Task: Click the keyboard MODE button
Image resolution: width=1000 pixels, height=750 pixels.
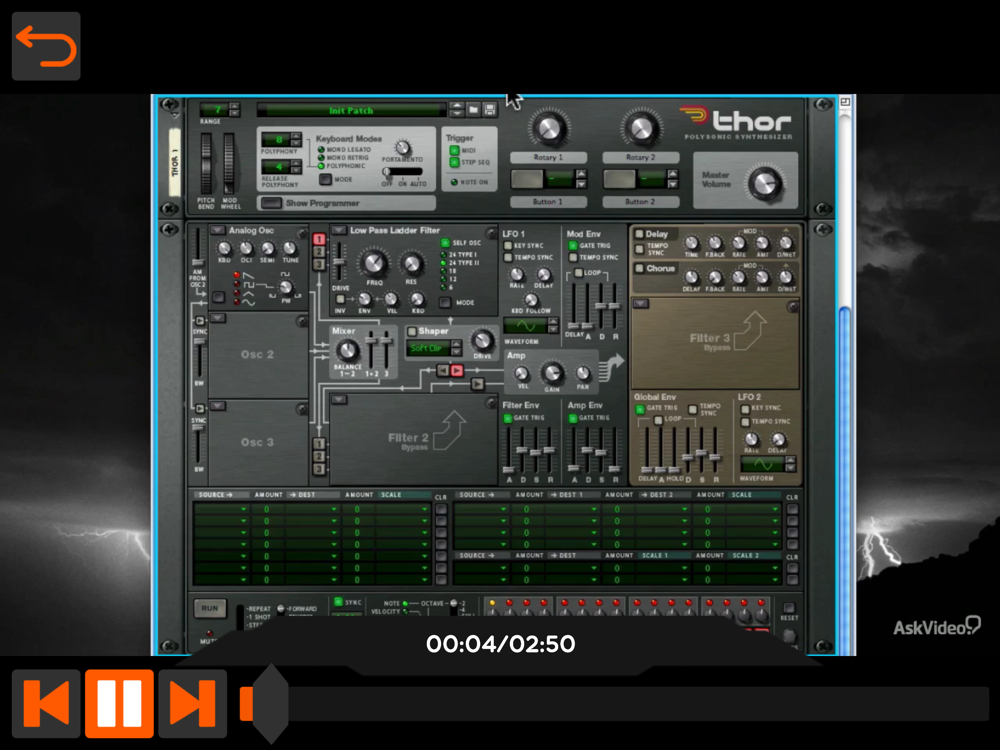Action: (325, 180)
